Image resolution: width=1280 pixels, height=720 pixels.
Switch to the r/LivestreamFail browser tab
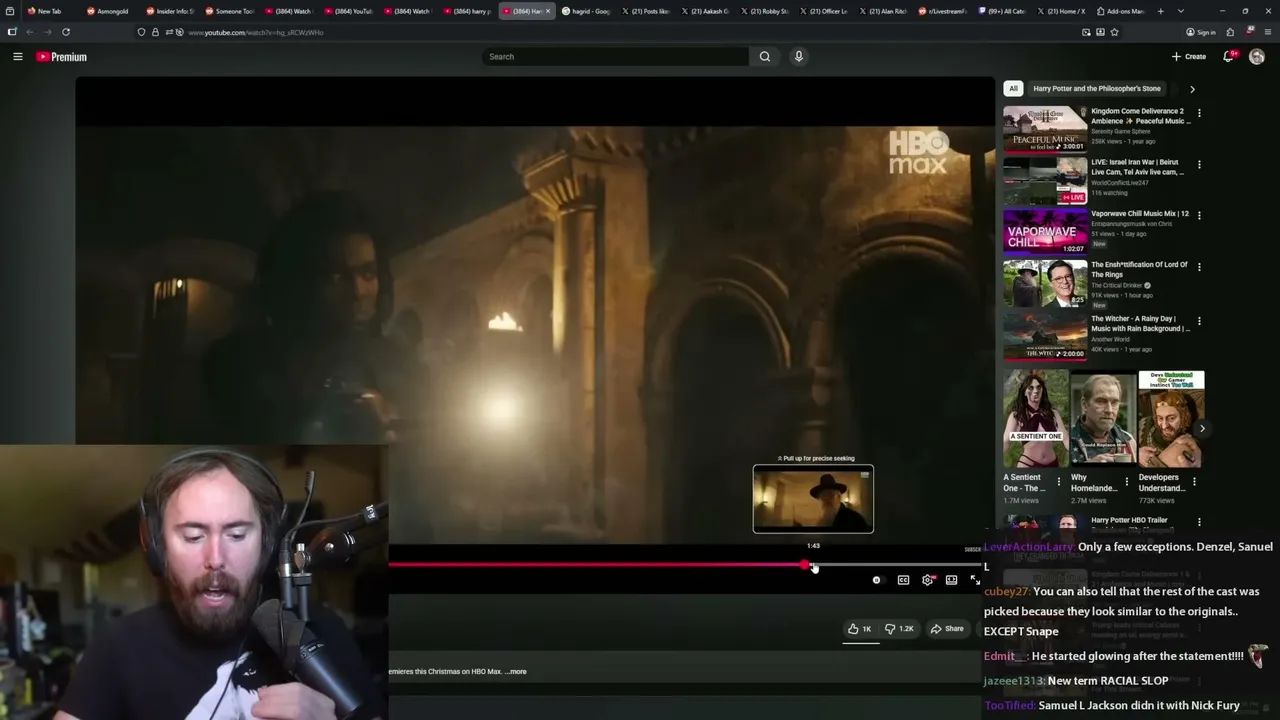point(940,11)
